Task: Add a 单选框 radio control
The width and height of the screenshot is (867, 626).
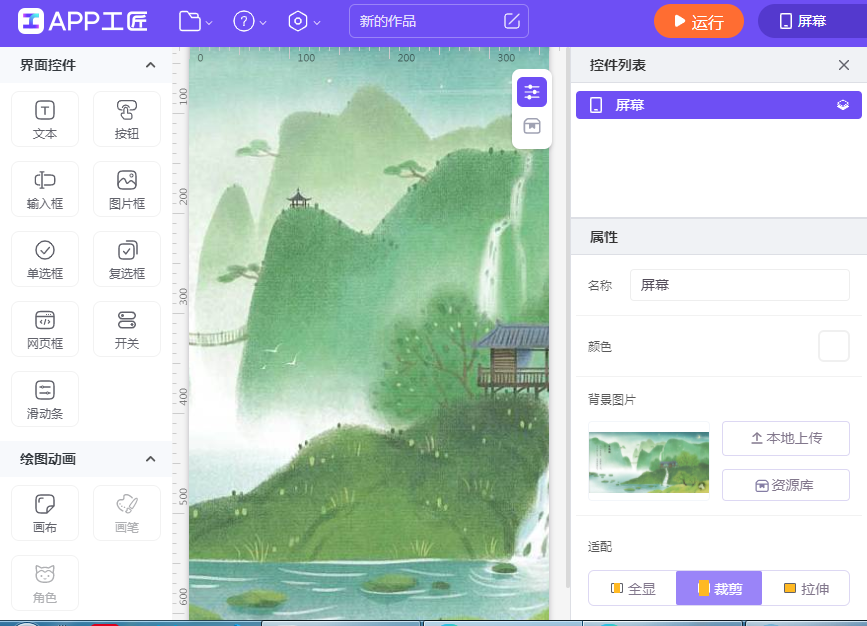Action: coord(45,259)
